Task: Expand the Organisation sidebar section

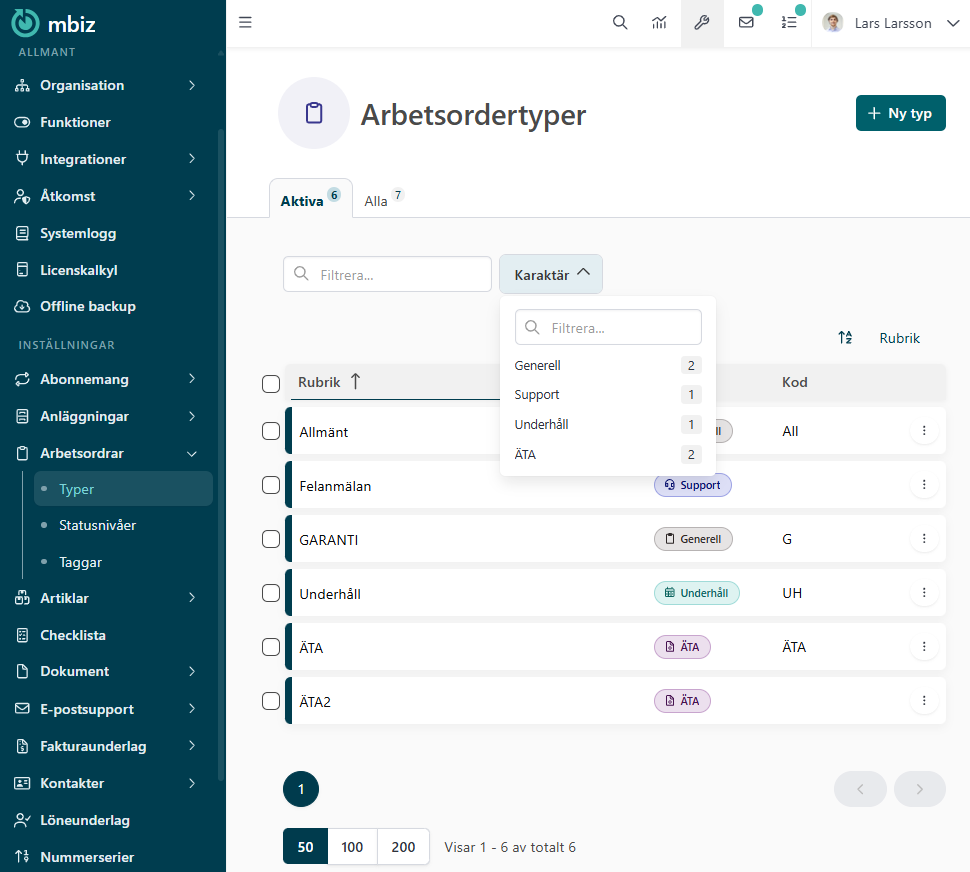Action: click(192, 85)
